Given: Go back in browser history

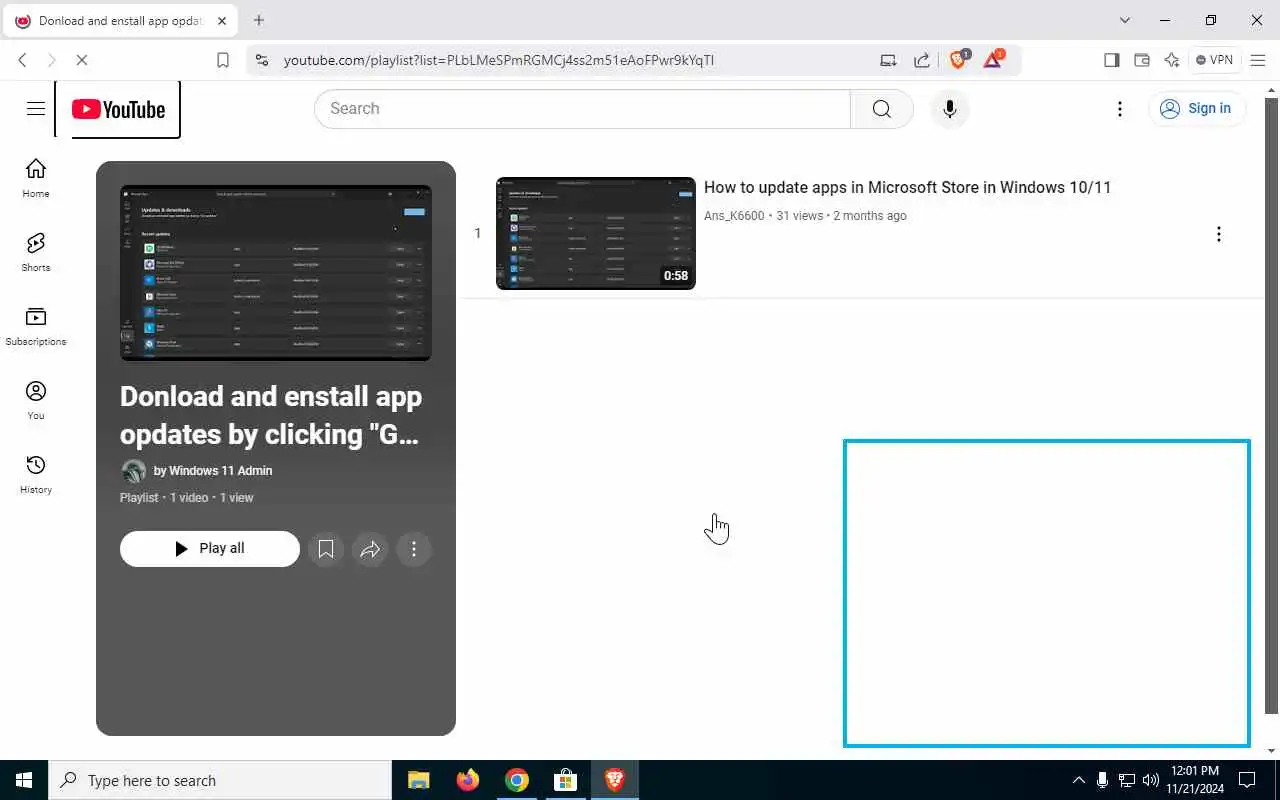Looking at the screenshot, I should (22, 60).
